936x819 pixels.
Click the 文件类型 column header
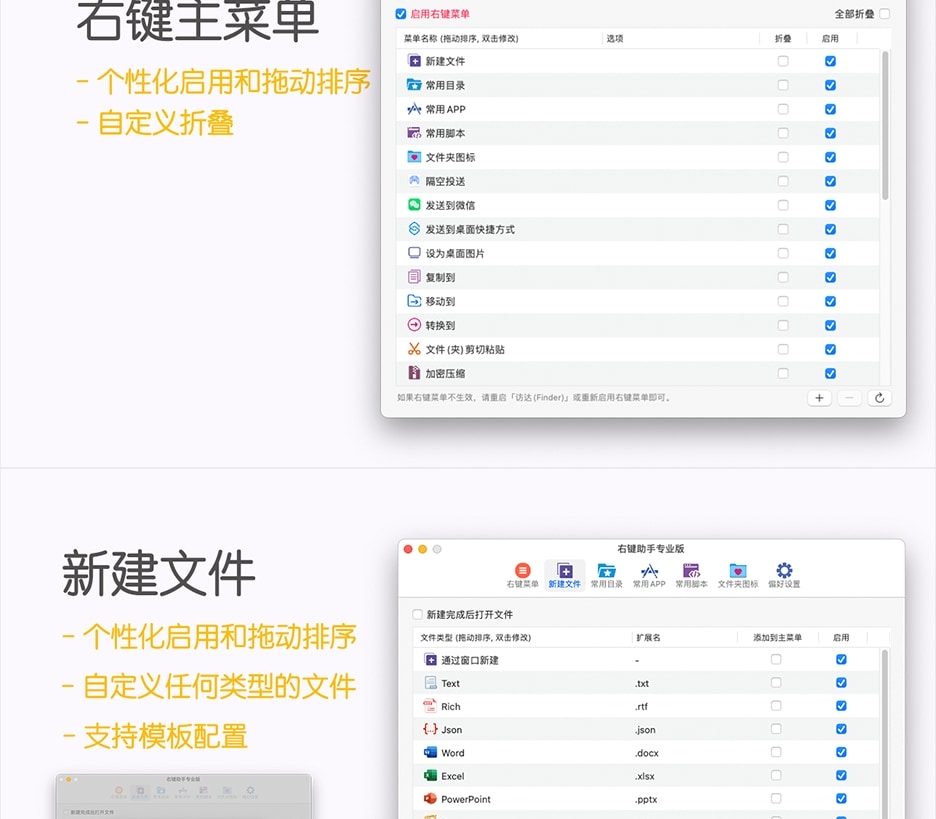(475, 638)
